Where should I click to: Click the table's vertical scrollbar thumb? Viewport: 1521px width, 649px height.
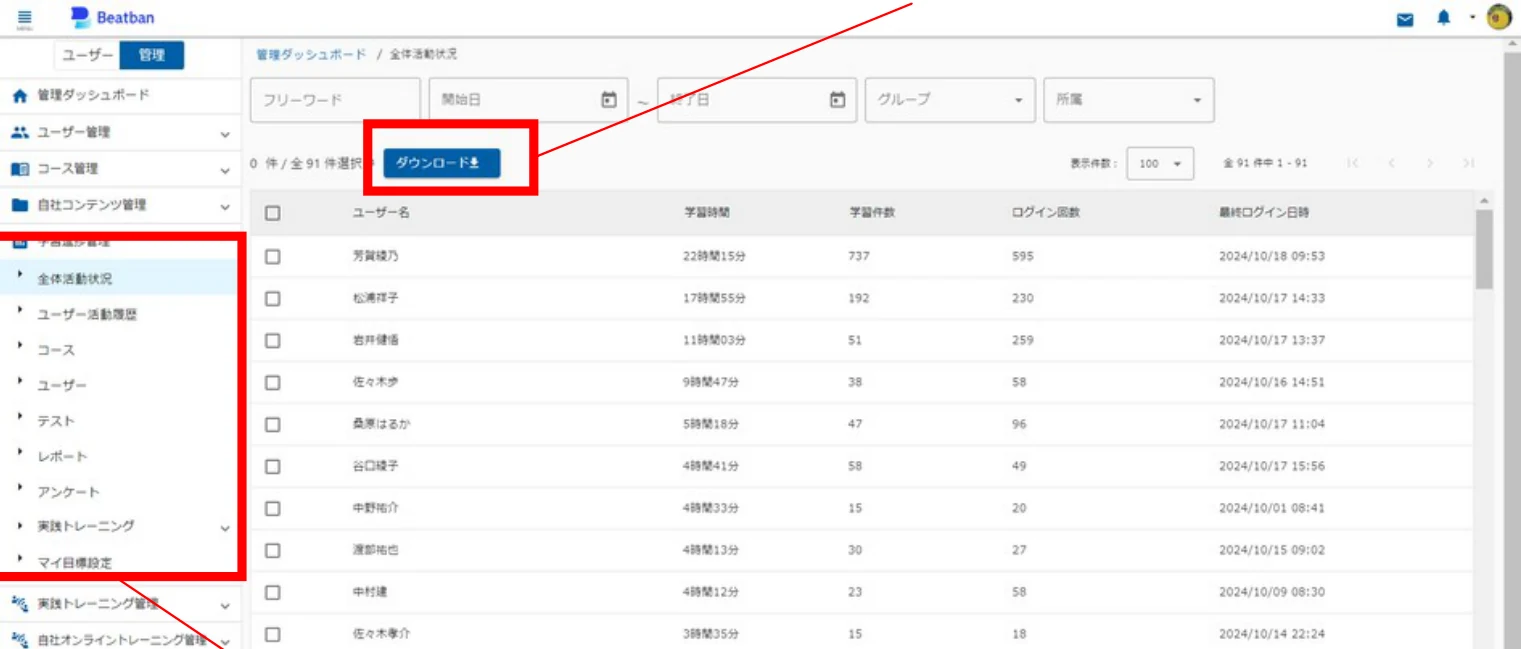[x=1484, y=248]
